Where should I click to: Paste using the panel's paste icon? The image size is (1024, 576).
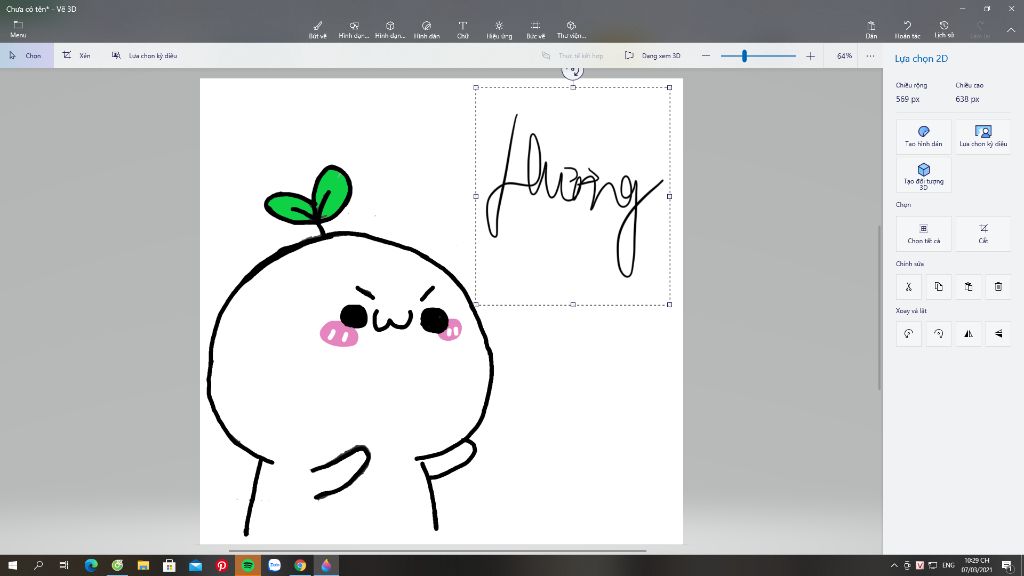[x=968, y=287]
